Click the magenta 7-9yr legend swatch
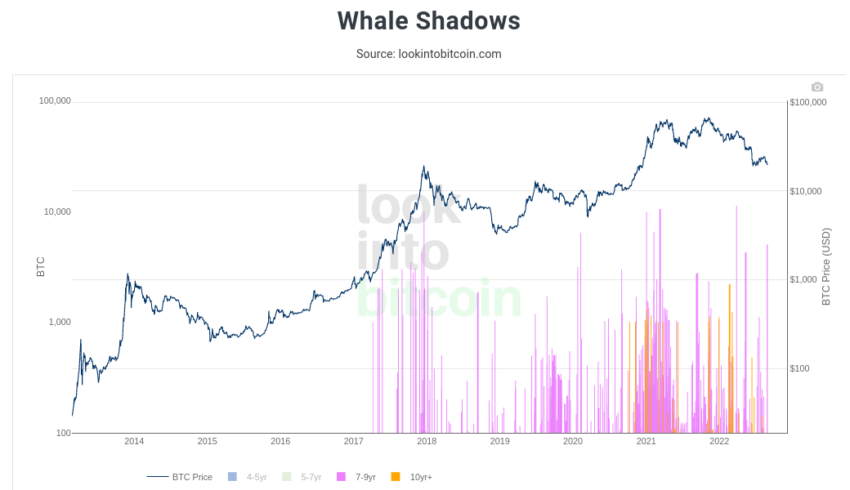 341,477
